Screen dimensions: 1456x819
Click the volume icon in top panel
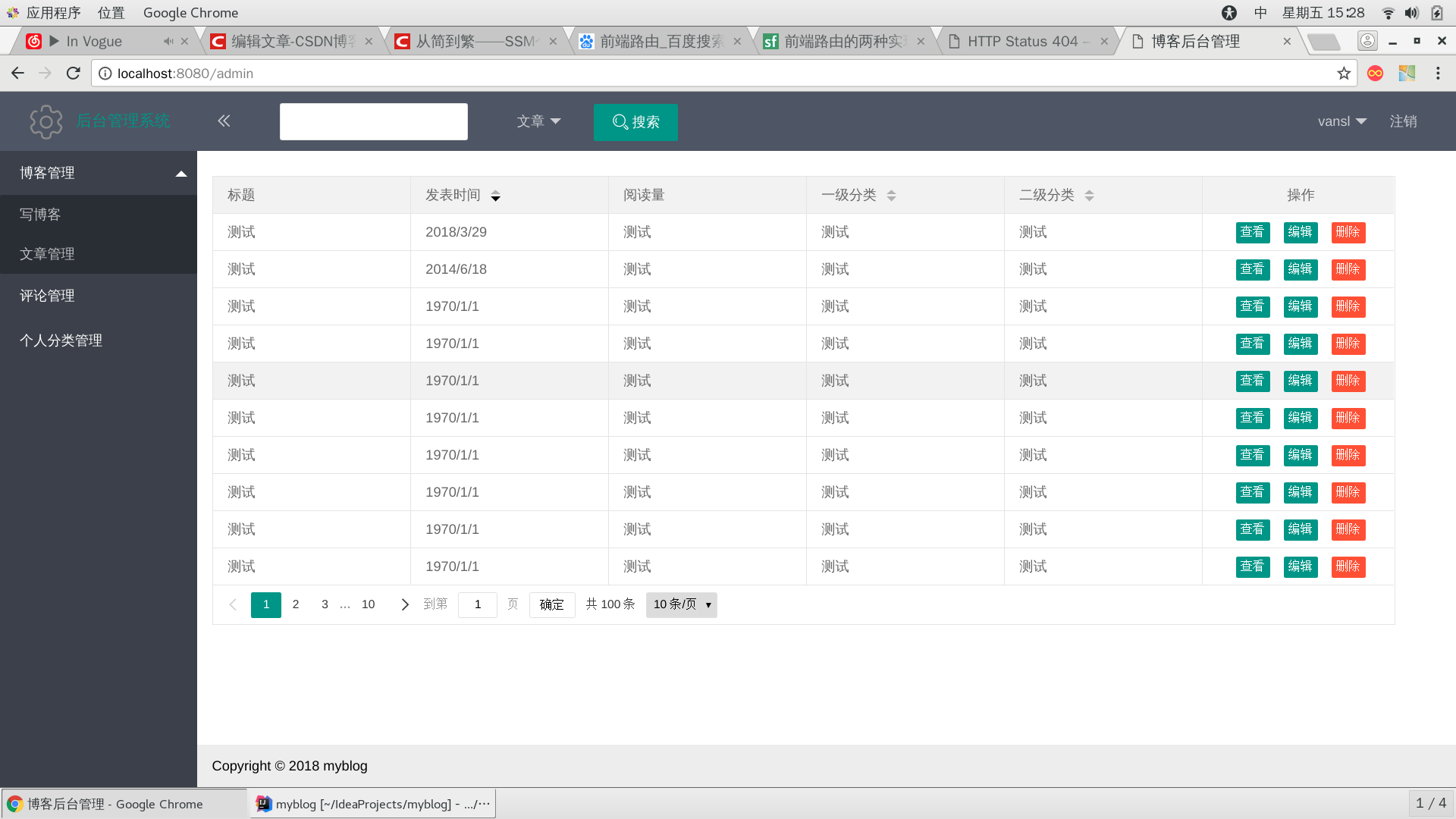[1412, 12]
